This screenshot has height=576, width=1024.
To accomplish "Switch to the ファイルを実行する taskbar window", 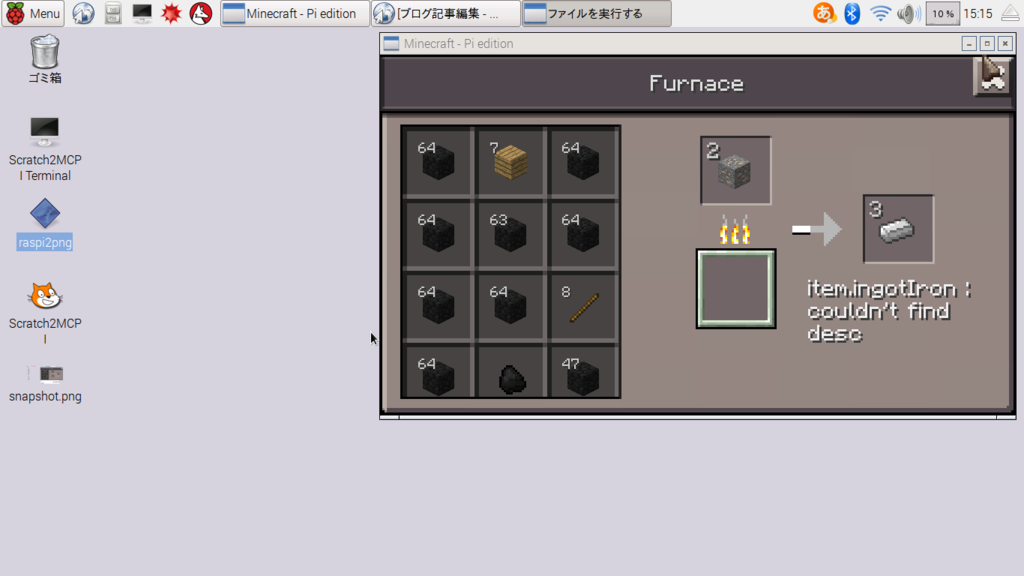I will [x=597, y=13].
